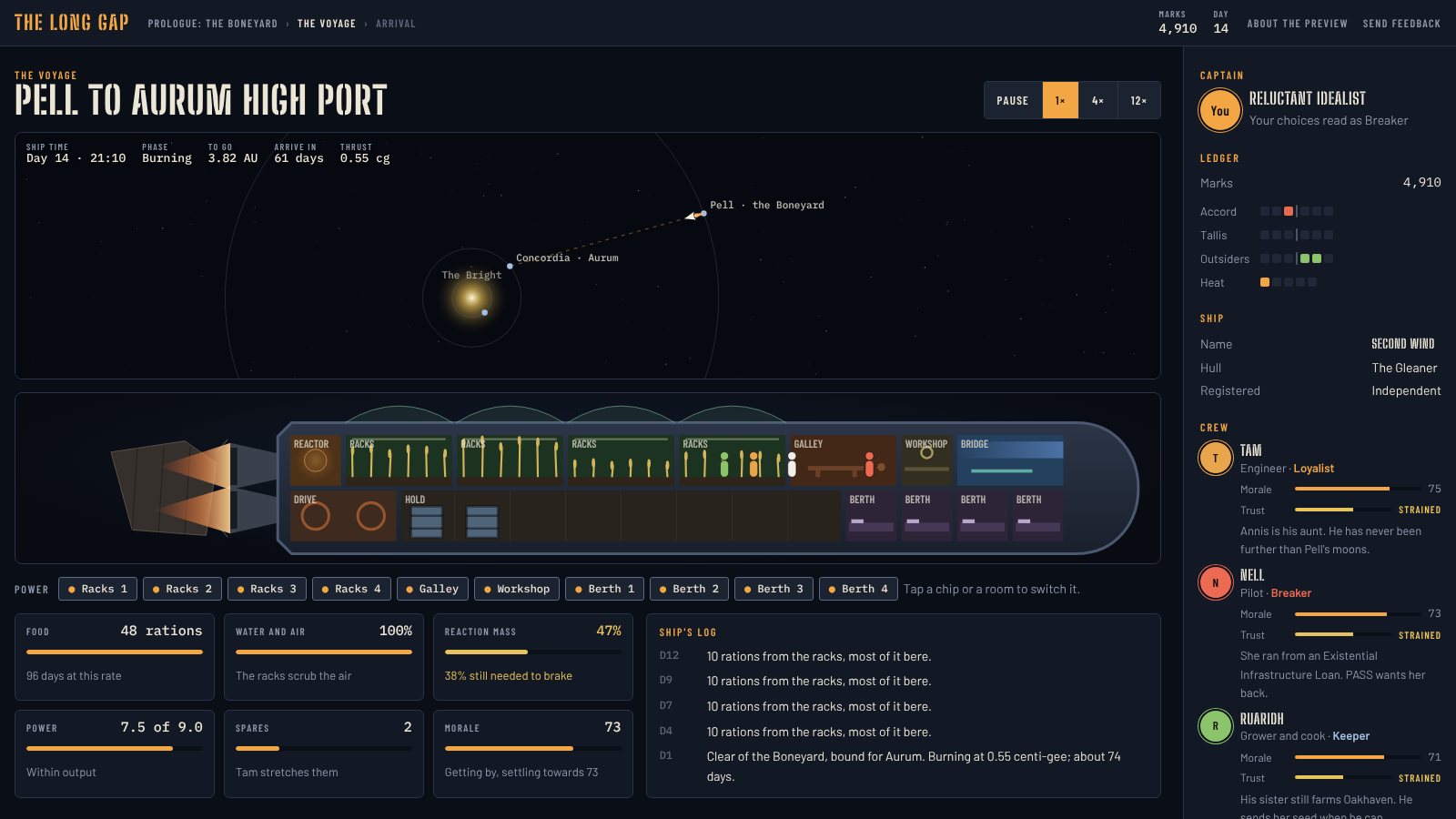The image size is (1456, 819).
Task: Click Send Feedback link
Action: [1401, 24]
